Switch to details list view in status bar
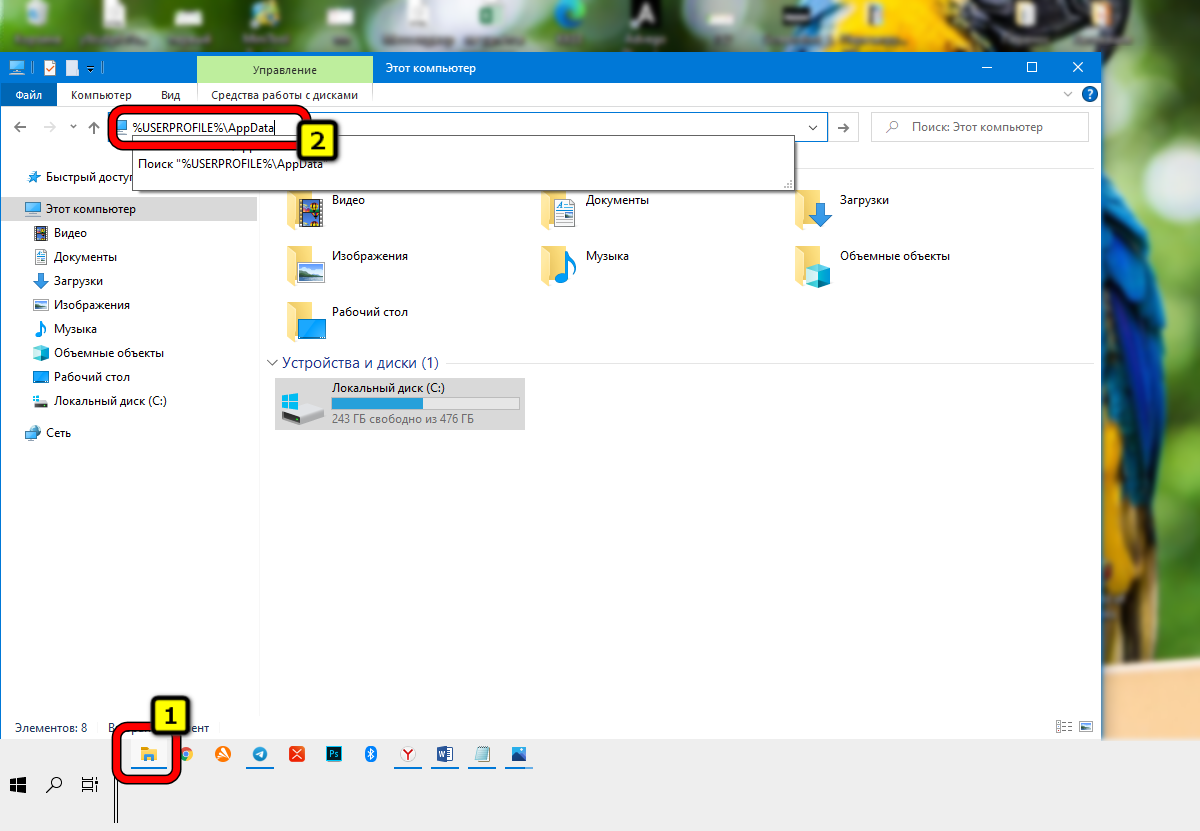 click(1063, 727)
